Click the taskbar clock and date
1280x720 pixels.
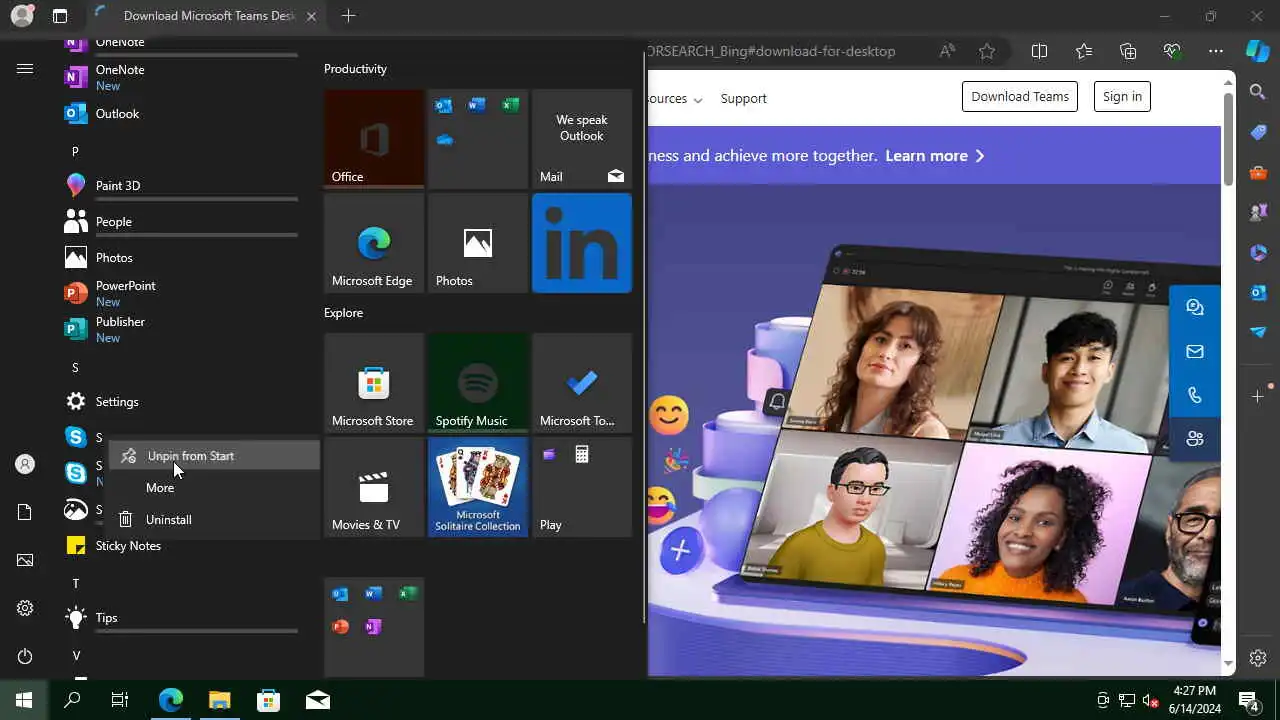[x=1194, y=700]
